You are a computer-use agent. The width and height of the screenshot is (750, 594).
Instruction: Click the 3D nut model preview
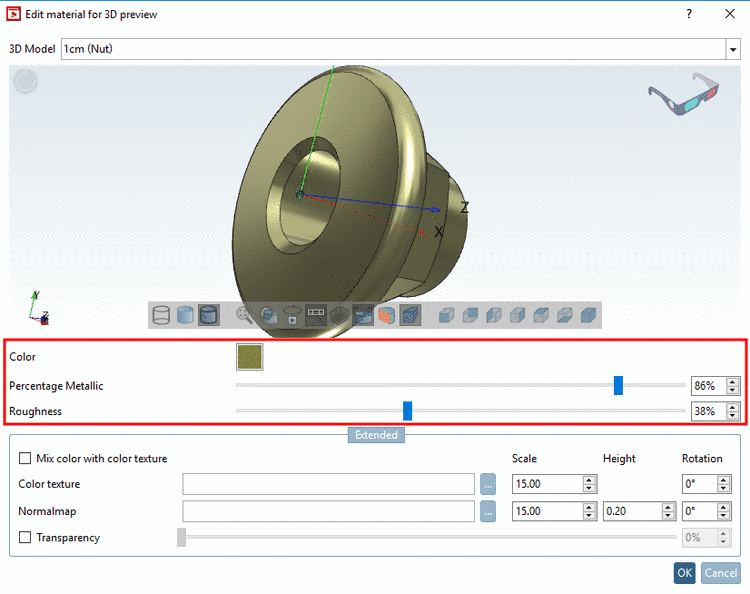tap(350, 201)
